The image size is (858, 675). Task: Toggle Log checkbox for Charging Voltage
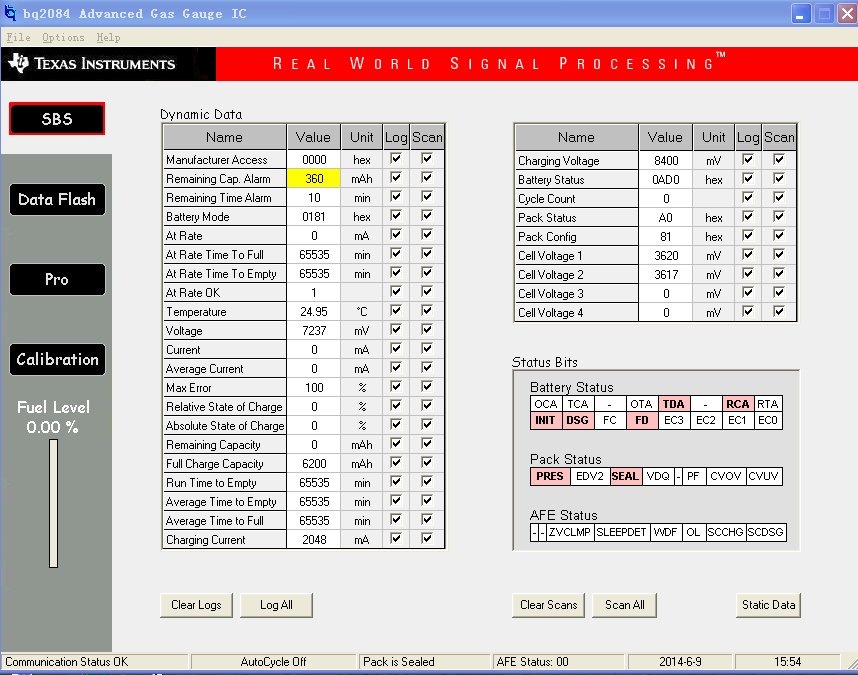click(x=747, y=159)
